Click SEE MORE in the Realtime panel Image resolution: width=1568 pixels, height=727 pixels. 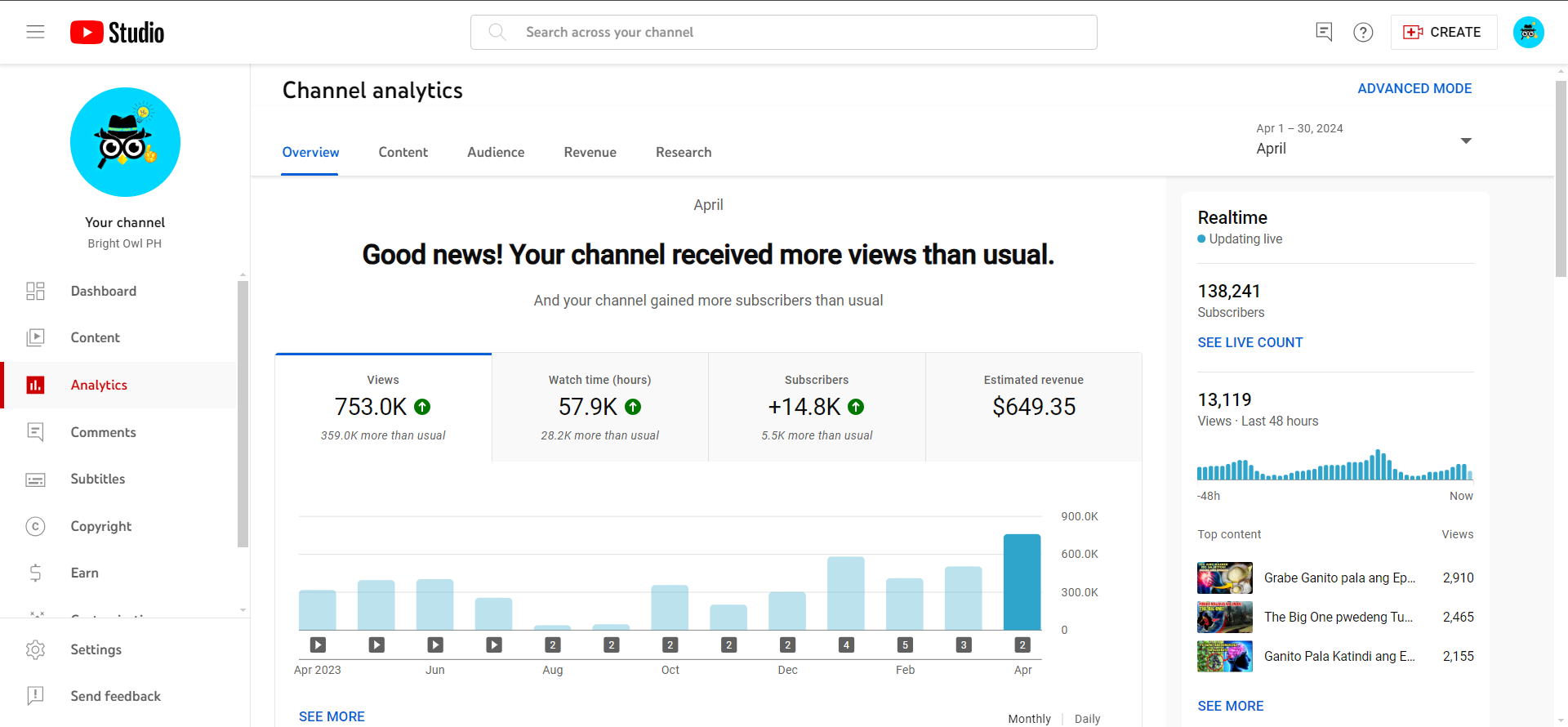[x=1231, y=706]
